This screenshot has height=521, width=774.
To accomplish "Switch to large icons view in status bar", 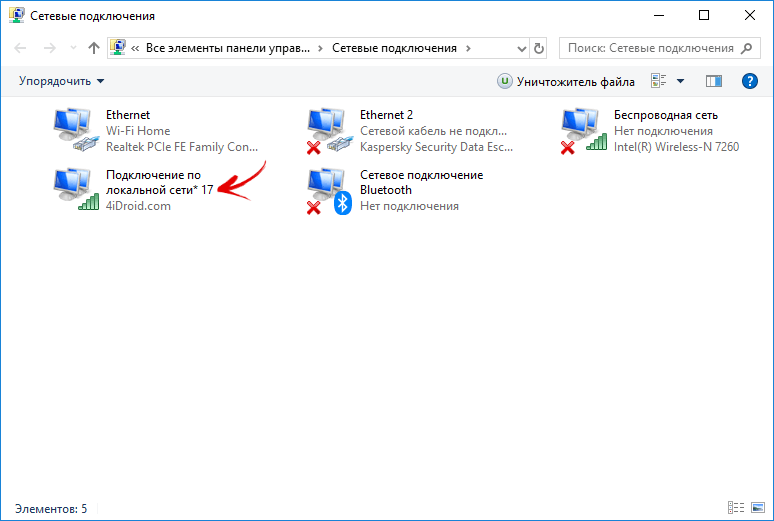I will tap(758, 507).
